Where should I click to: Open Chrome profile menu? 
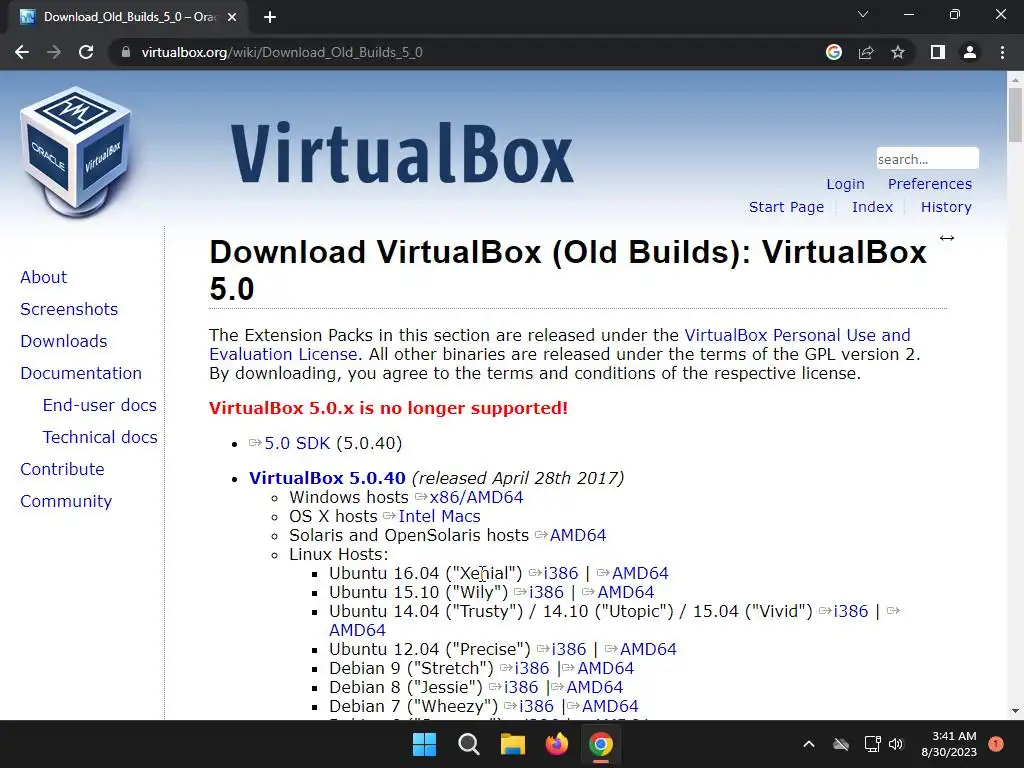[x=970, y=52]
